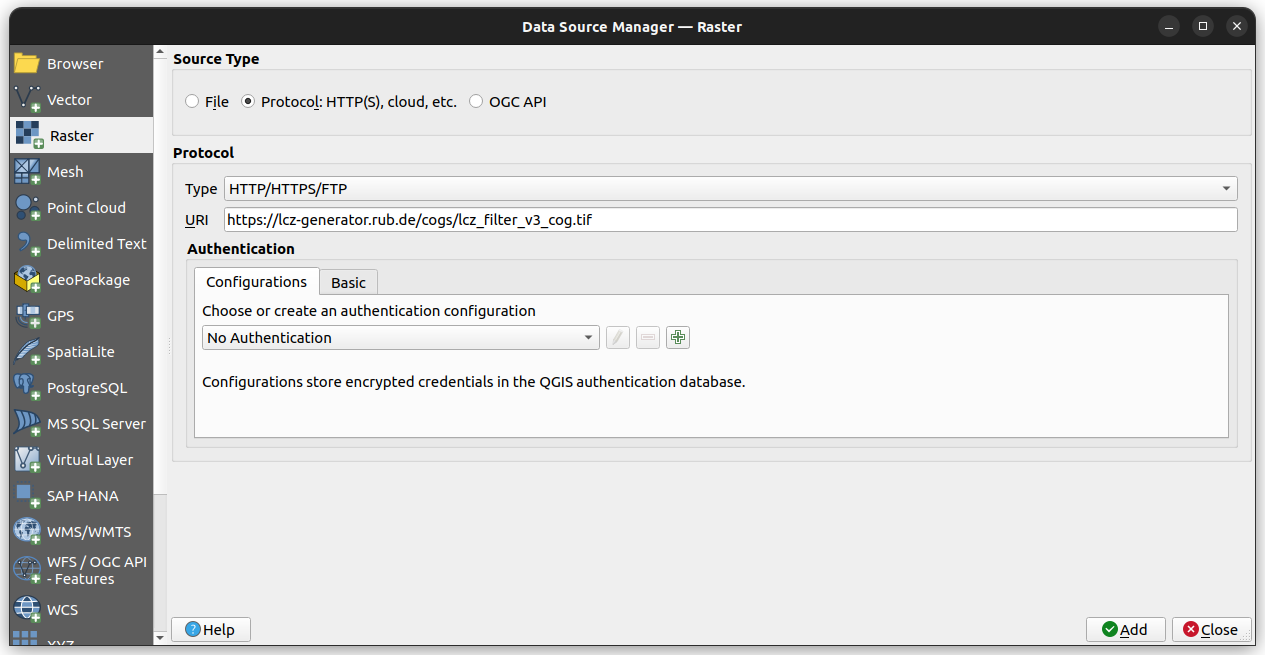Open the Mesh source icon

point(27,172)
